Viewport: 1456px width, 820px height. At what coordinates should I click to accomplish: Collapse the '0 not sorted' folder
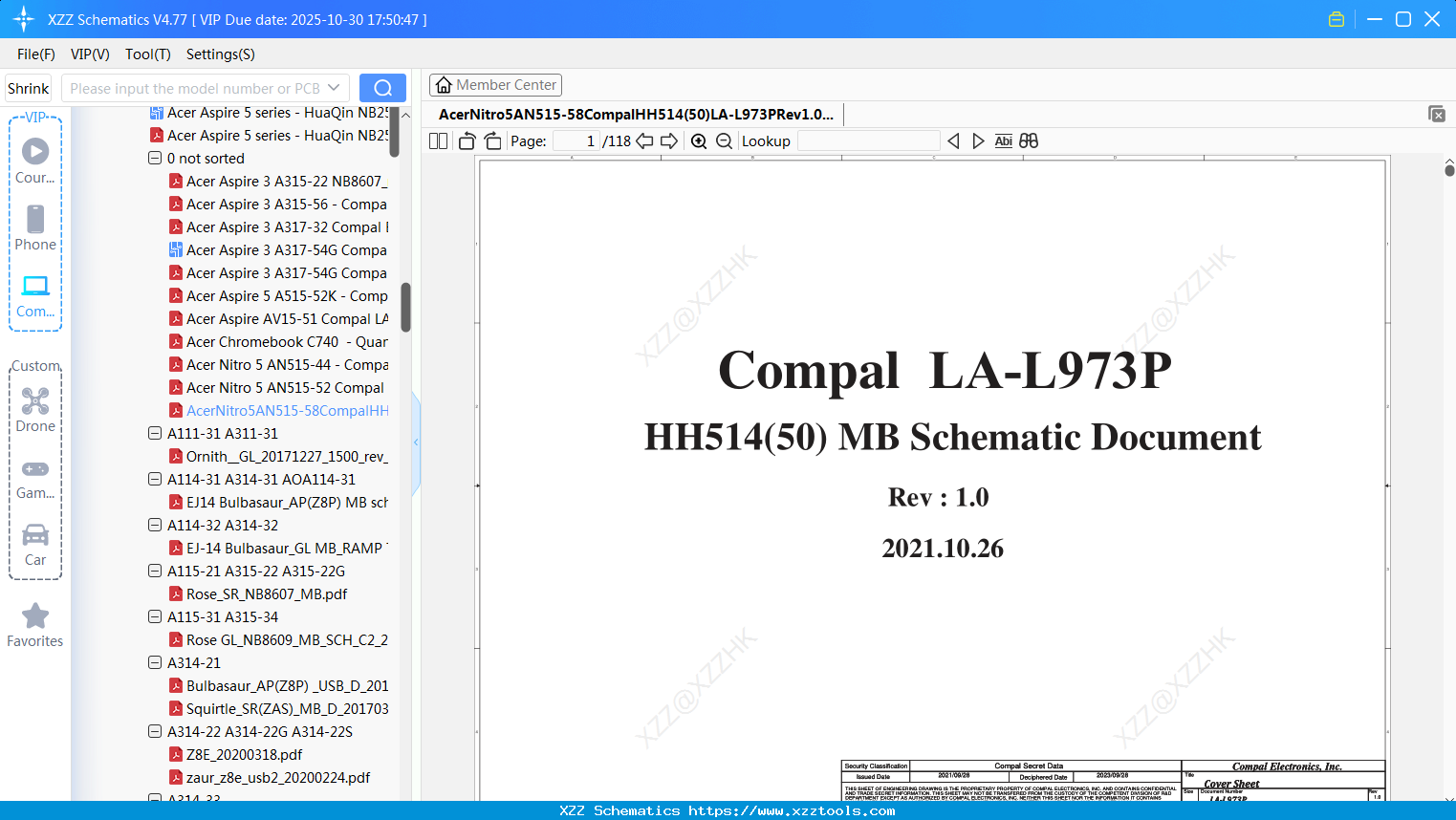pos(155,159)
